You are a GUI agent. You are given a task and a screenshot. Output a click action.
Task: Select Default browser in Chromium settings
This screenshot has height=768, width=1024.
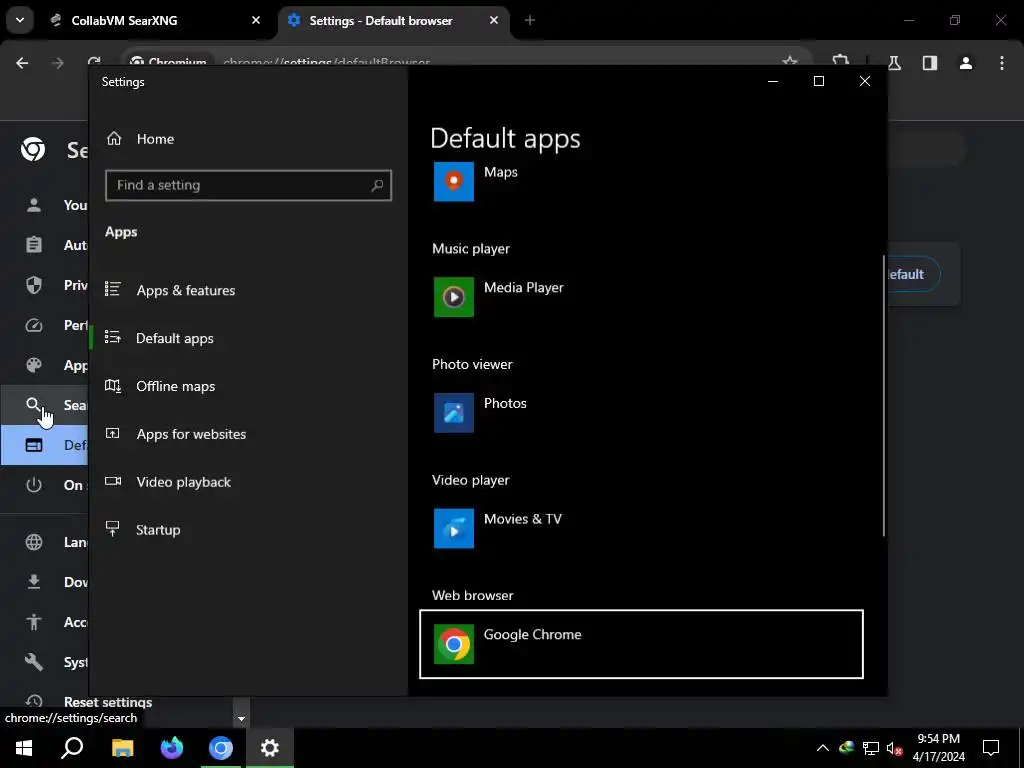(x=44, y=445)
